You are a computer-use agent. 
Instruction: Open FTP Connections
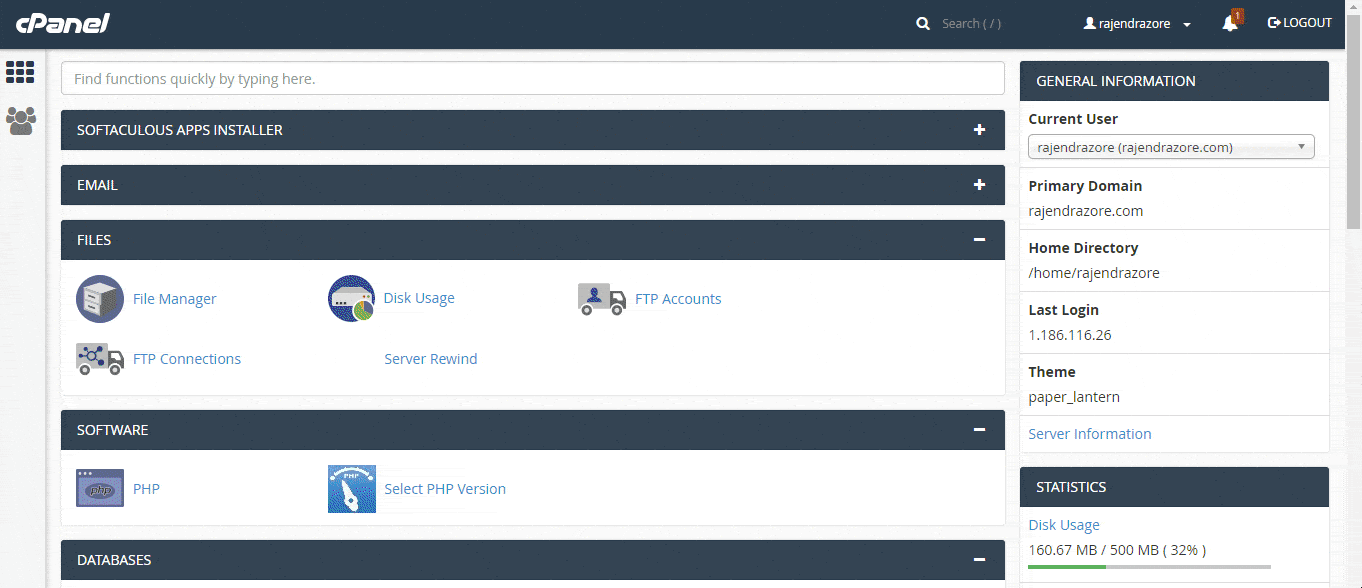pos(186,358)
